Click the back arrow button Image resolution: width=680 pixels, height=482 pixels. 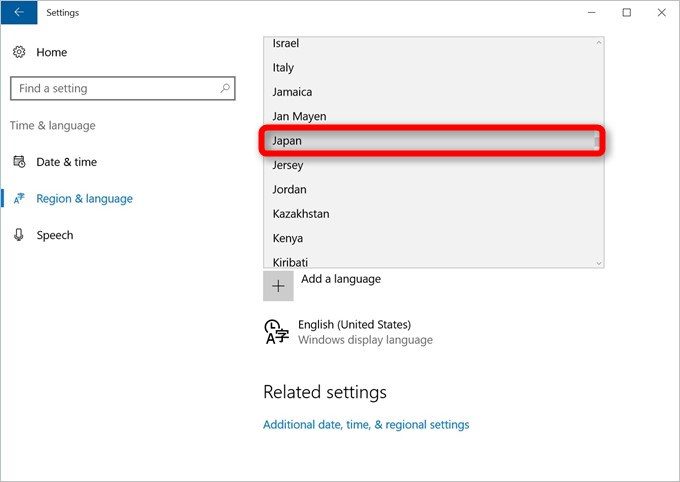pyautogui.click(x=18, y=13)
